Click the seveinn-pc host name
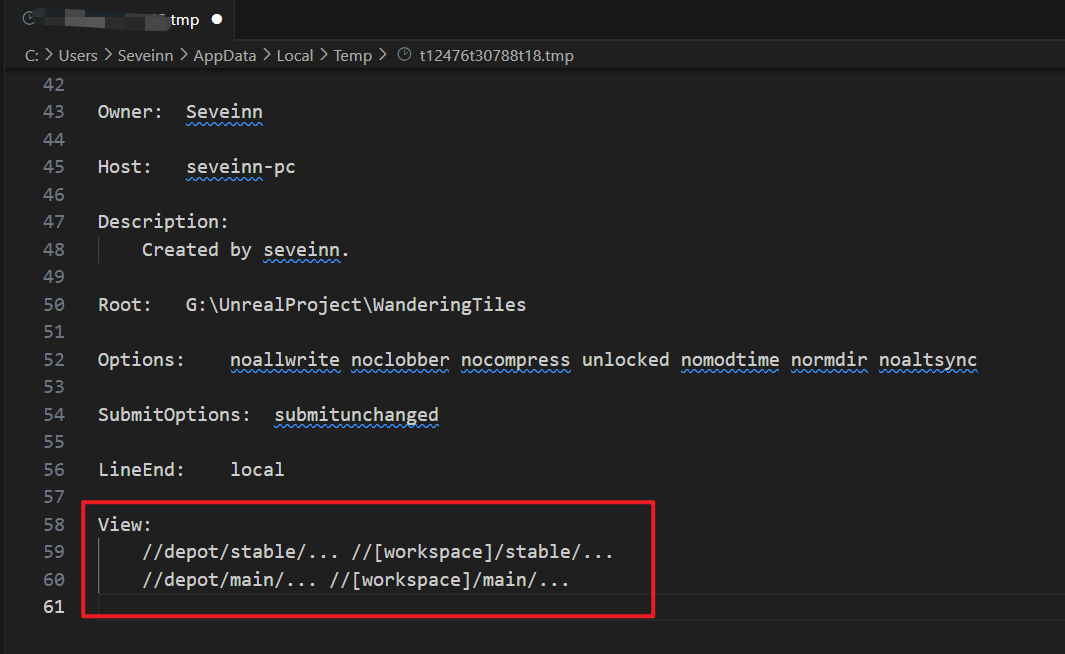This screenshot has width=1065, height=654. (x=241, y=167)
